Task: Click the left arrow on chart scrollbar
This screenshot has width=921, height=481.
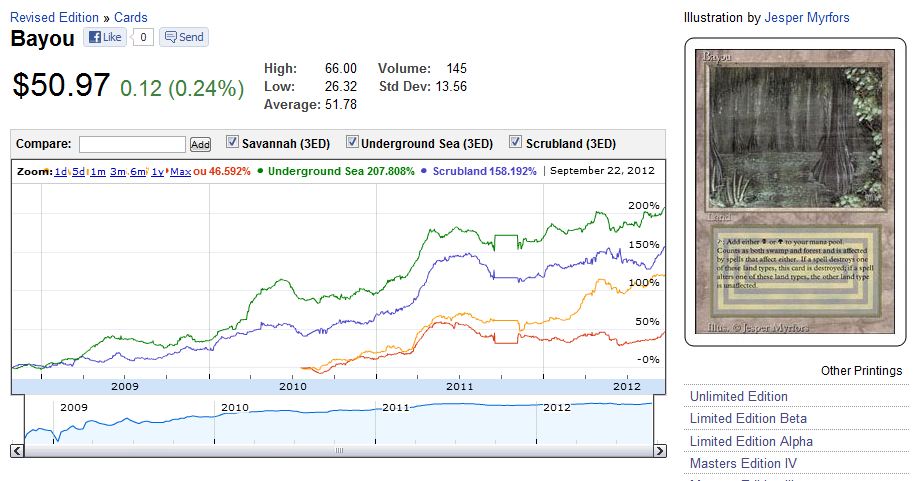Action: pos(17,451)
